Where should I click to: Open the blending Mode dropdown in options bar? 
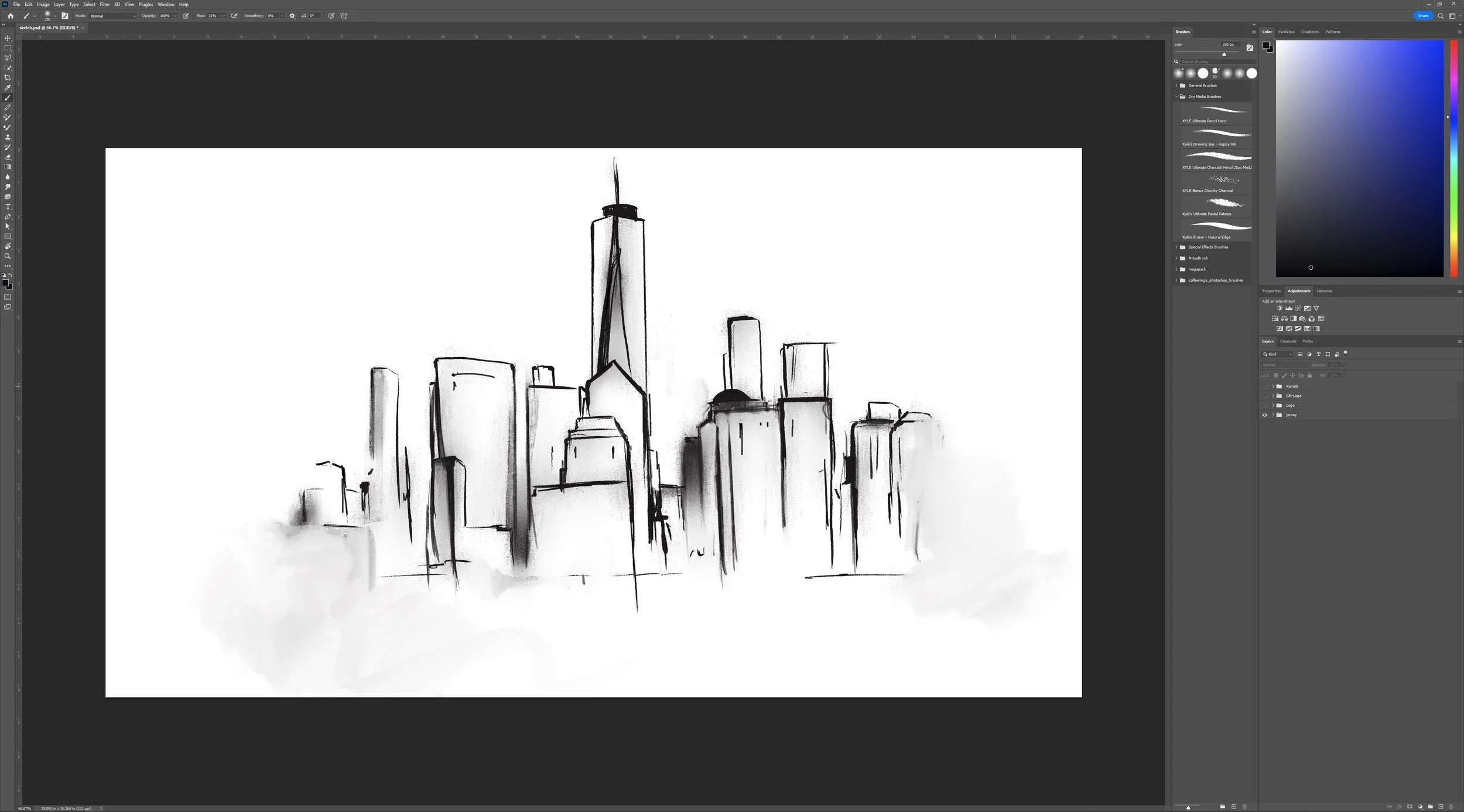coord(112,16)
